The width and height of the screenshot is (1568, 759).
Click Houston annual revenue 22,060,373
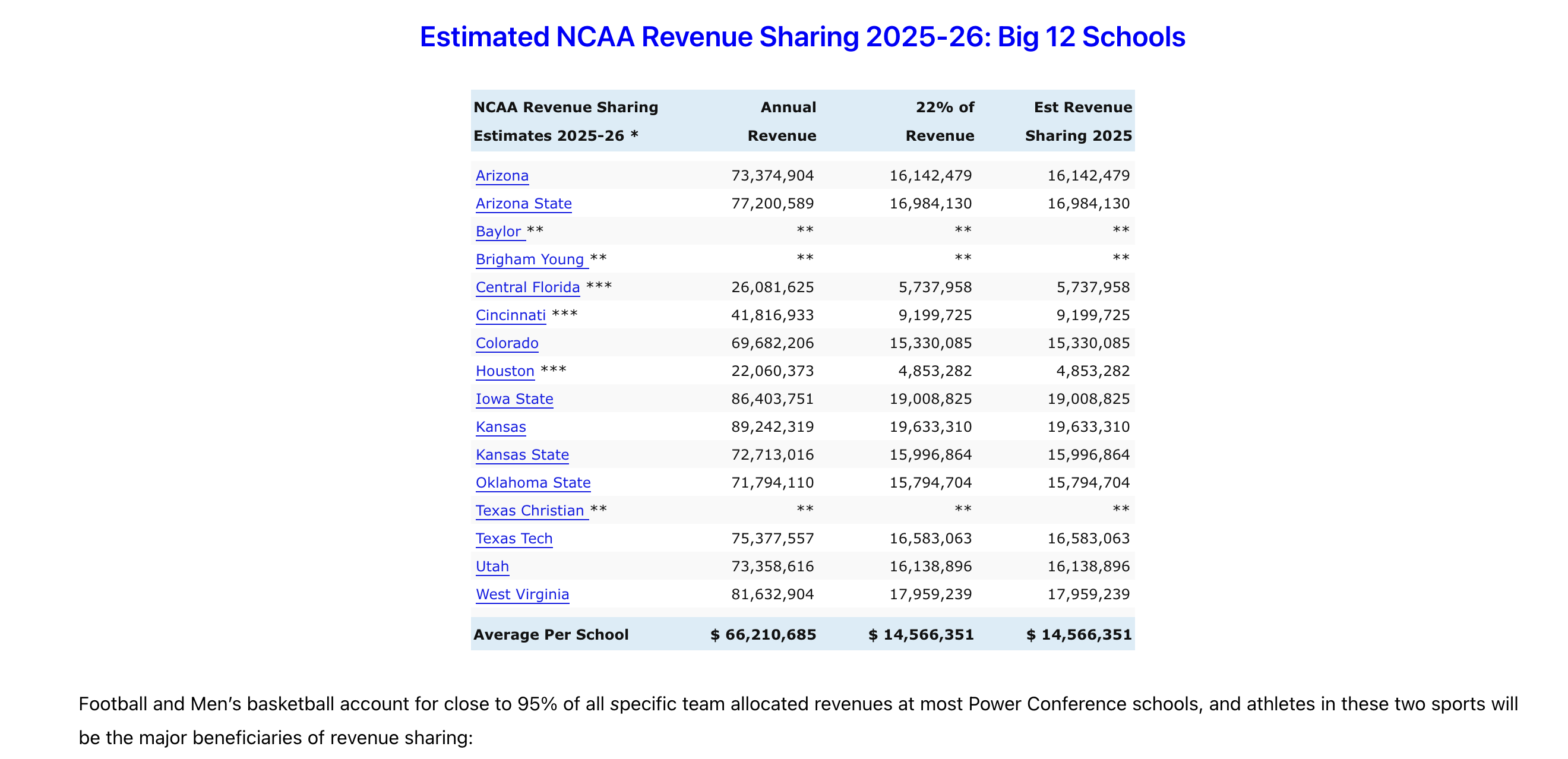pos(773,371)
